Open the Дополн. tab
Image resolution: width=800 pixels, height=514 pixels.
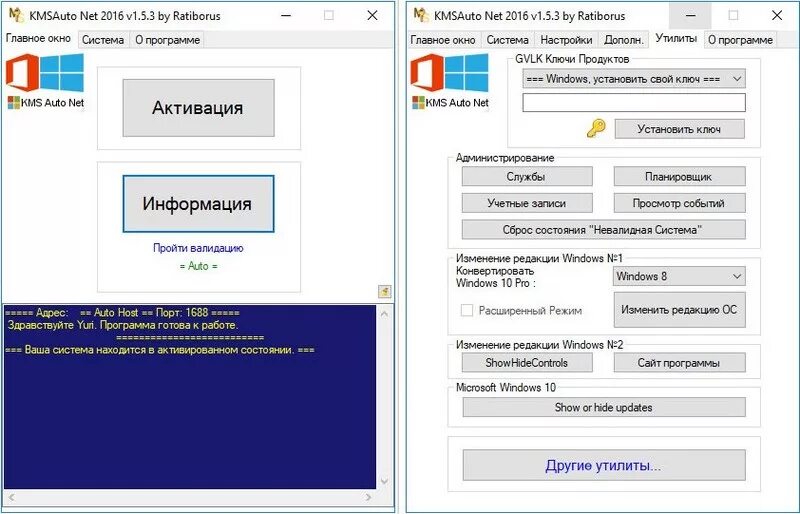[x=624, y=40]
